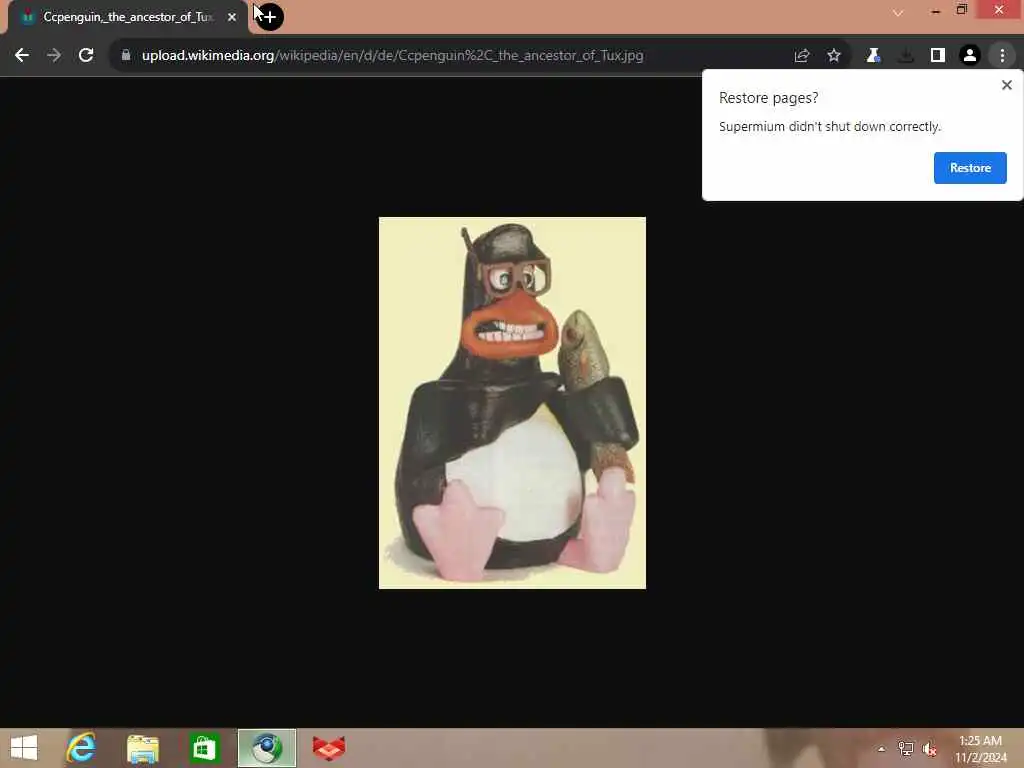Screen dimensions: 1024x768
Task: Click the forward navigation arrow
Action: 54,56
